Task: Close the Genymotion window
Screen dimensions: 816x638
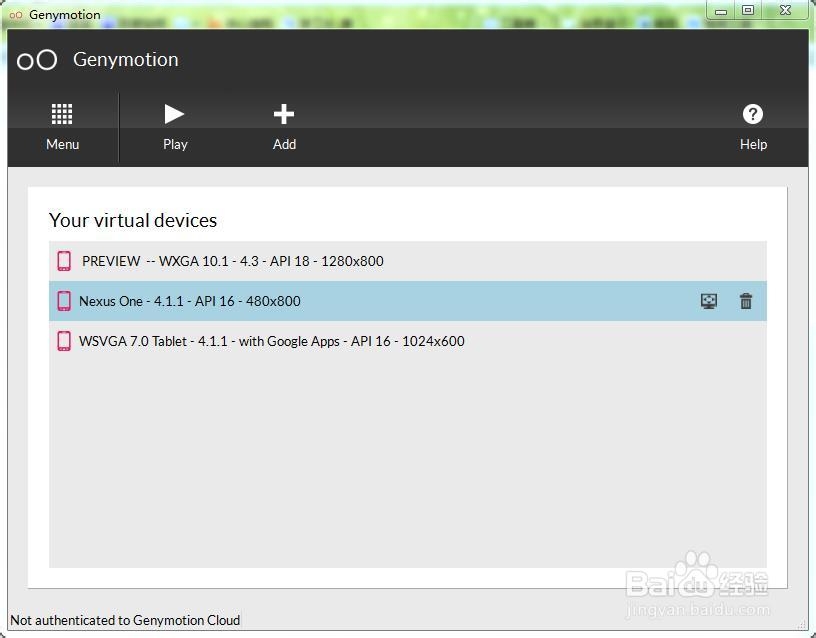Action: tap(785, 10)
